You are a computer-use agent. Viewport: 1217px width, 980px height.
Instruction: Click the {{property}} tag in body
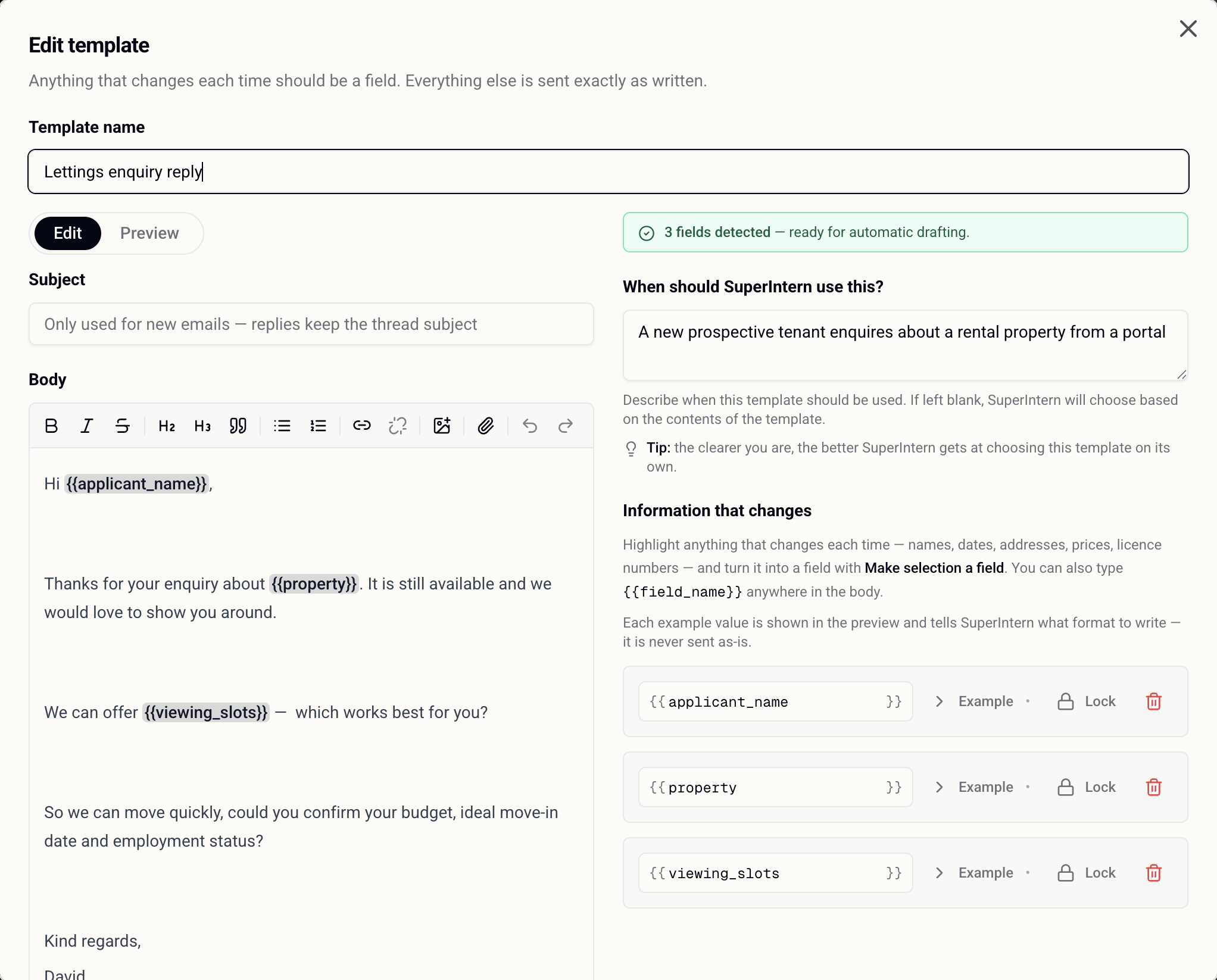click(314, 583)
